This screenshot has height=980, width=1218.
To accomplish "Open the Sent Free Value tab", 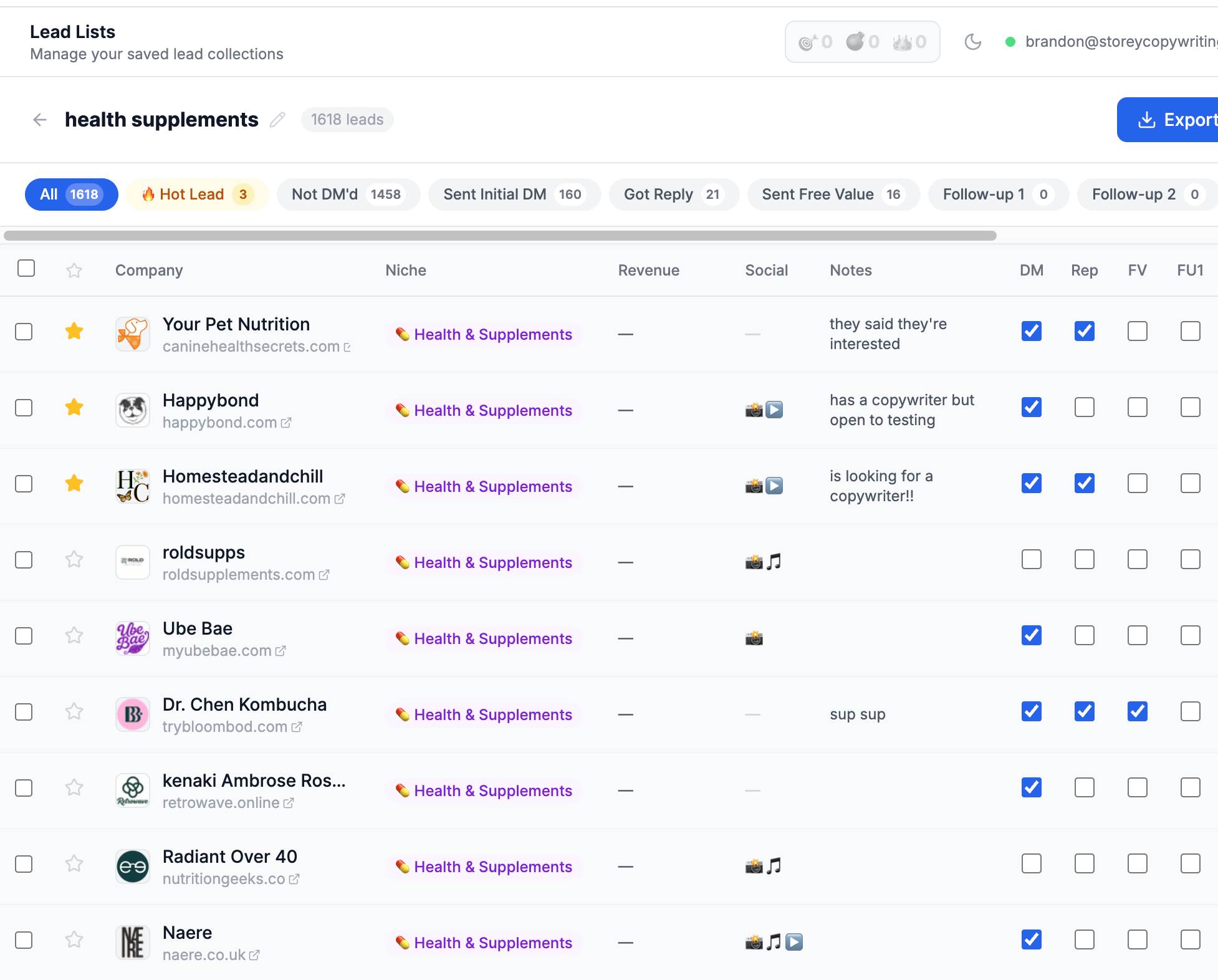I will [833, 195].
